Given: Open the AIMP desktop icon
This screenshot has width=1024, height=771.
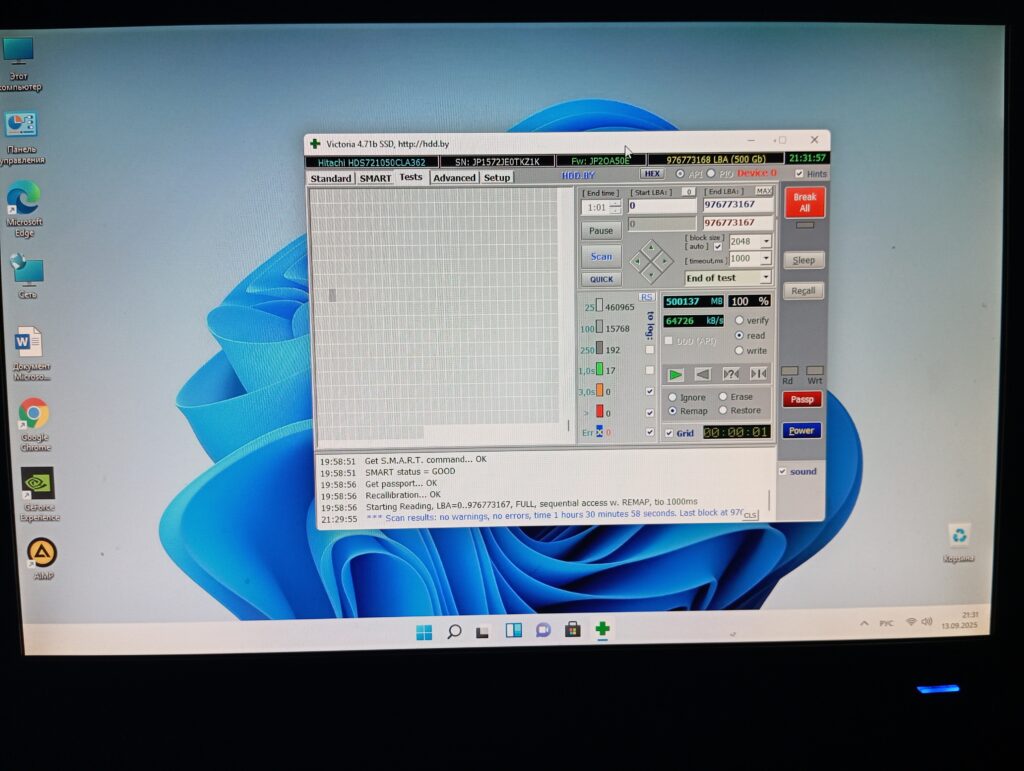Looking at the screenshot, I should tap(42, 558).
